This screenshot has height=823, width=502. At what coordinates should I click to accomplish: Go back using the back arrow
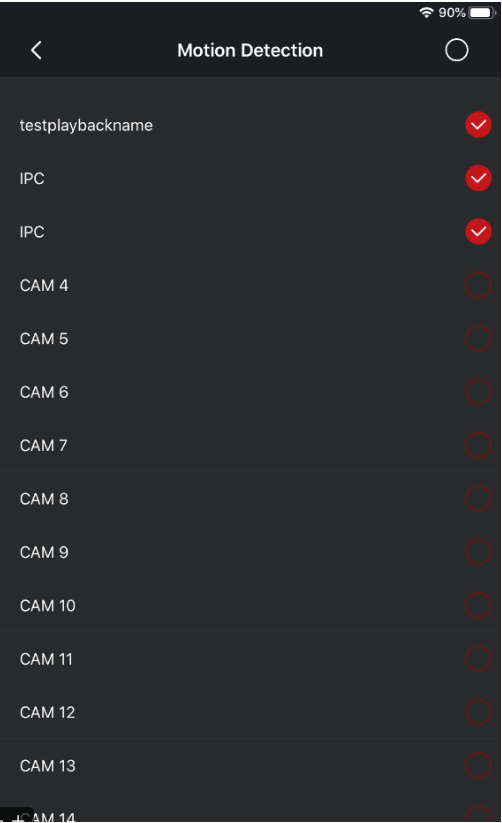[x=36, y=50]
